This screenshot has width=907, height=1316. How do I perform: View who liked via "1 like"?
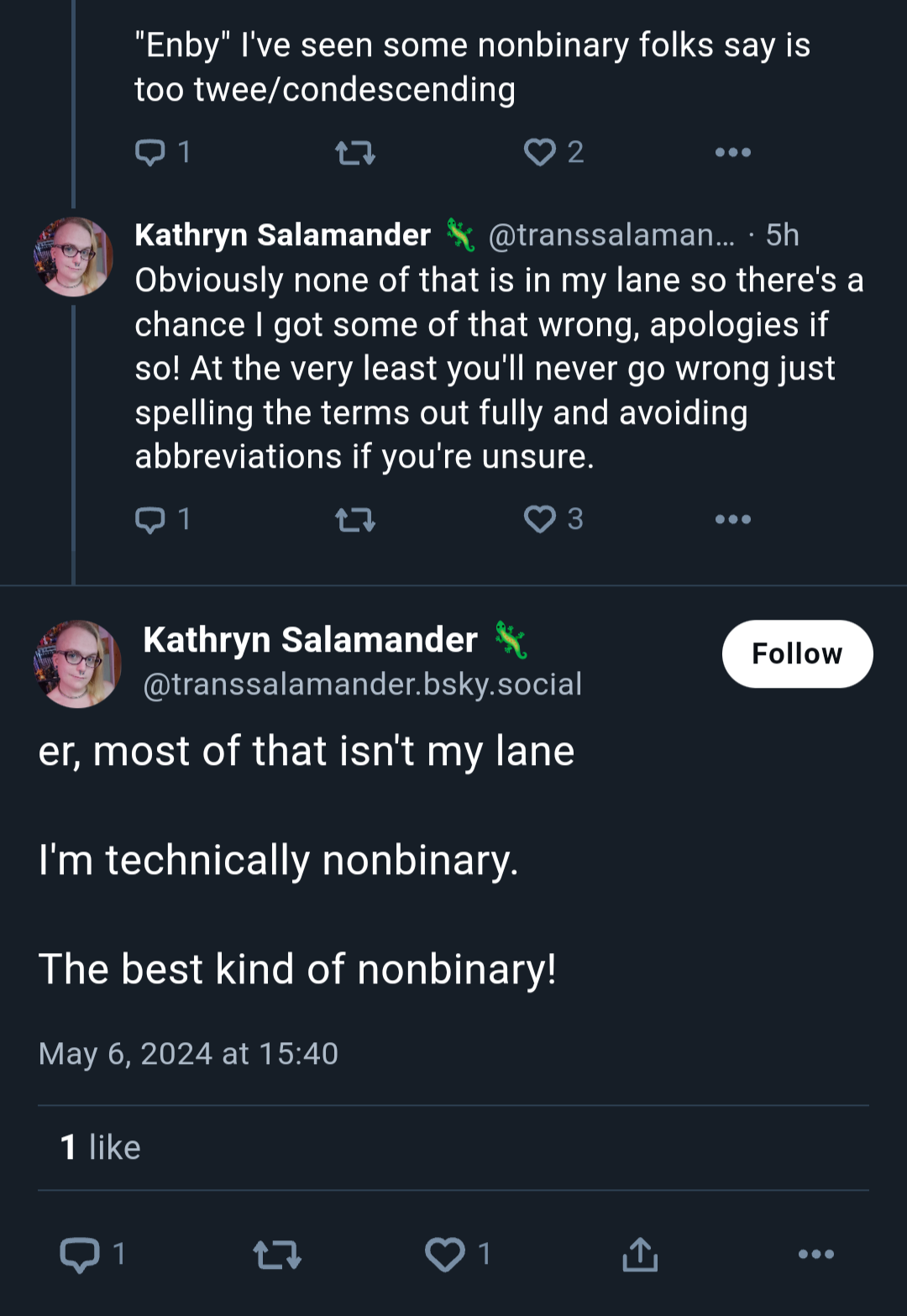tap(100, 1147)
